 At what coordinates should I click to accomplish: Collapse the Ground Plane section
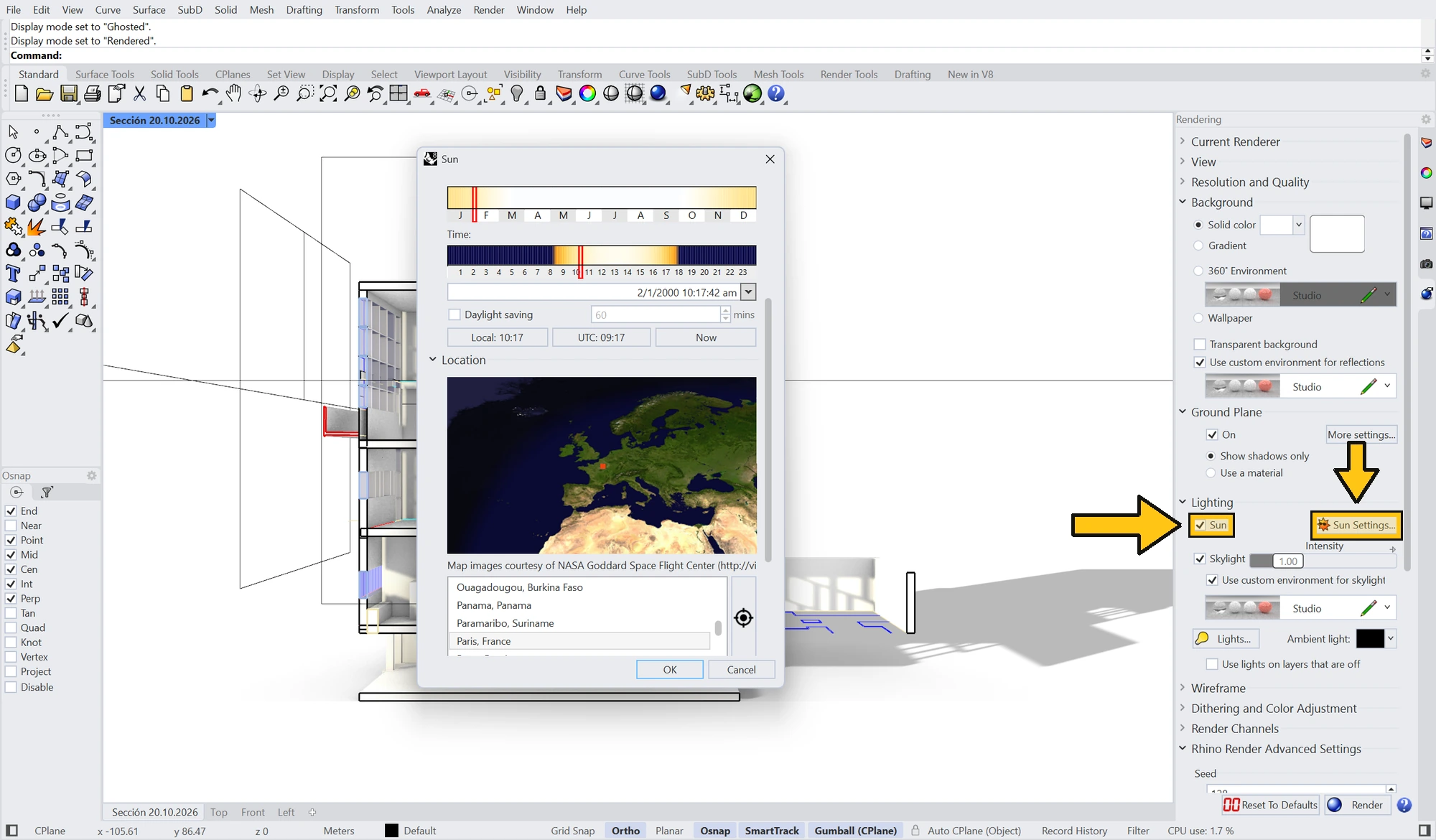pyautogui.click(x=1183, y=411)
